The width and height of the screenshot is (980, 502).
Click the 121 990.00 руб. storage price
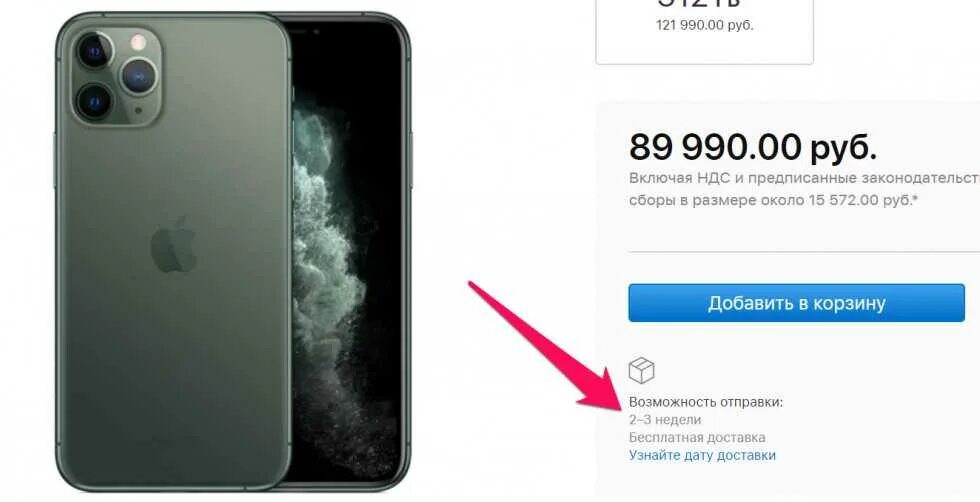tap(704, 26)
